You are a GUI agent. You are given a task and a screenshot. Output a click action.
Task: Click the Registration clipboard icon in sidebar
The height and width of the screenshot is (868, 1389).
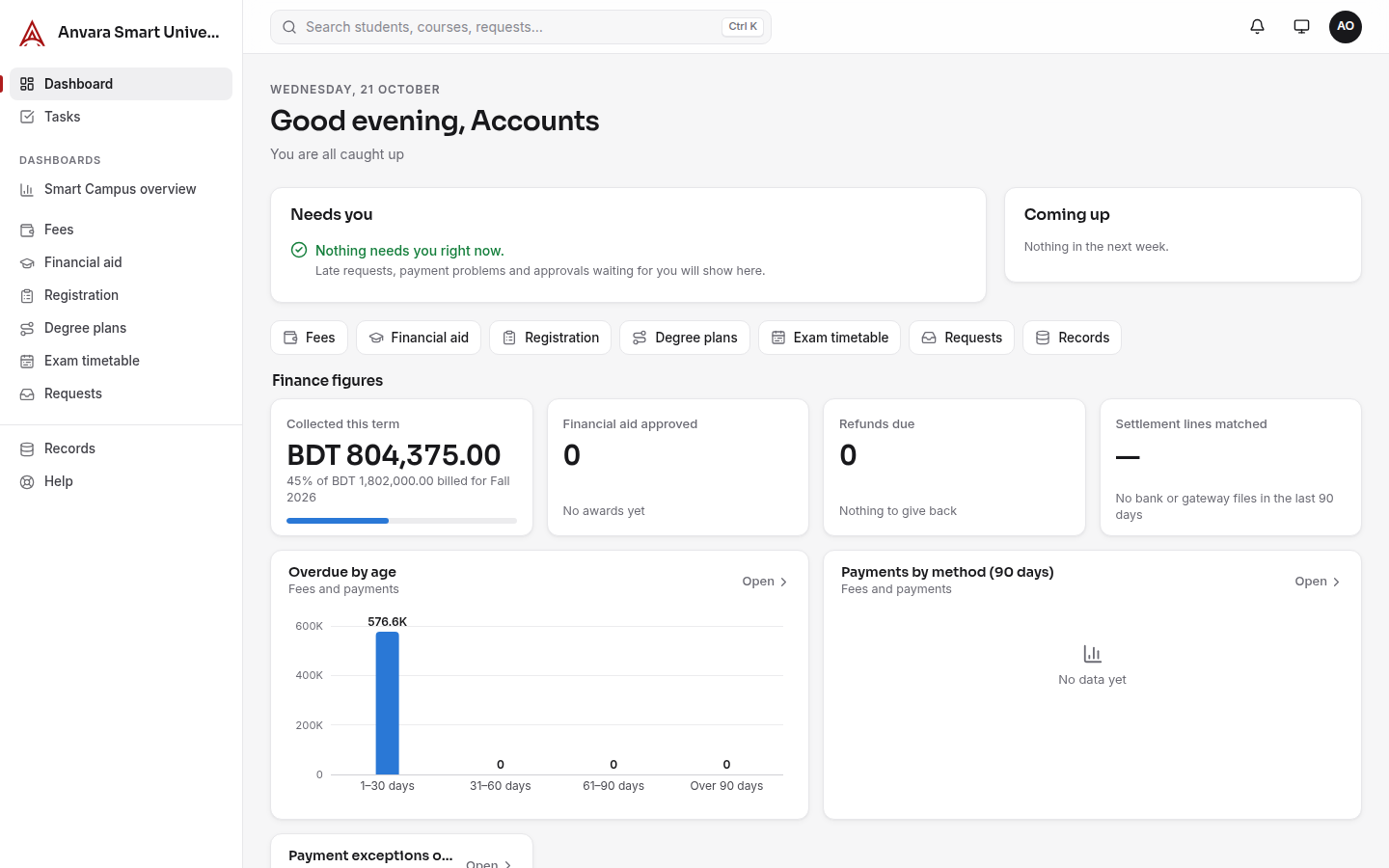pyautogui.click(x=27, y=295)
